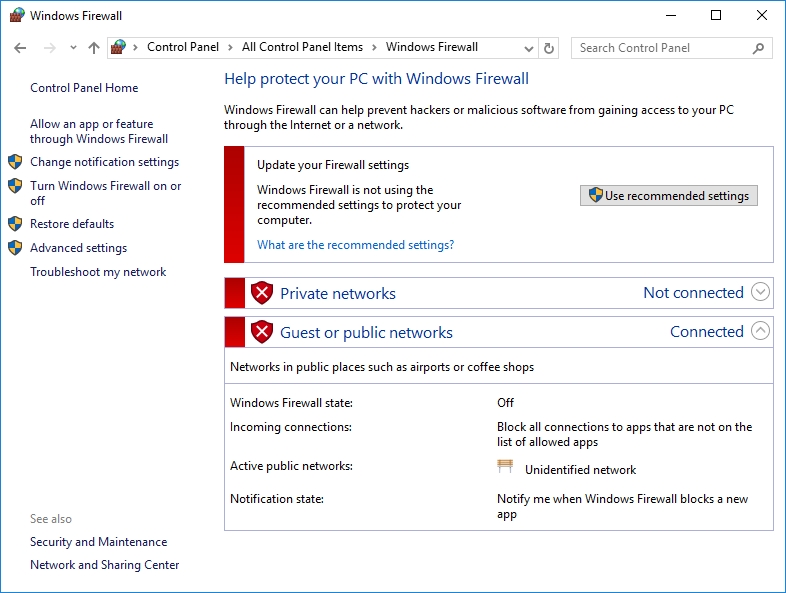Image resolution: width=786 pixels, height=593 pixels.
Task: Open Network and Sharing Center link
Action: 104,565
